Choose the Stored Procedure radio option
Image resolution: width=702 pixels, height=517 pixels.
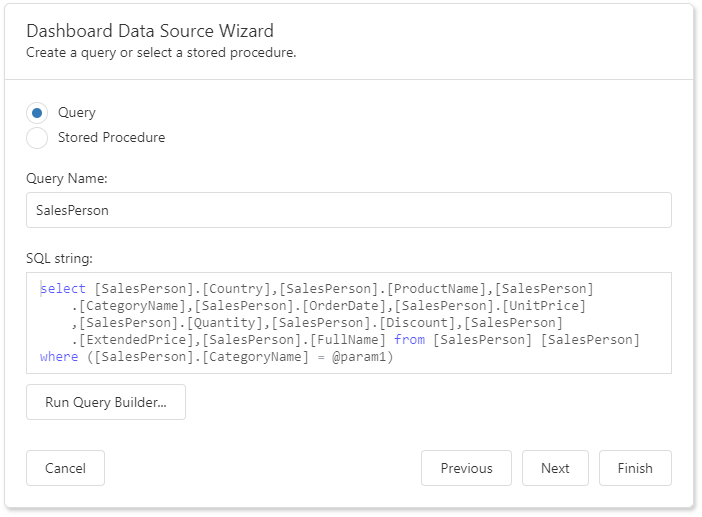pos(37,138)
